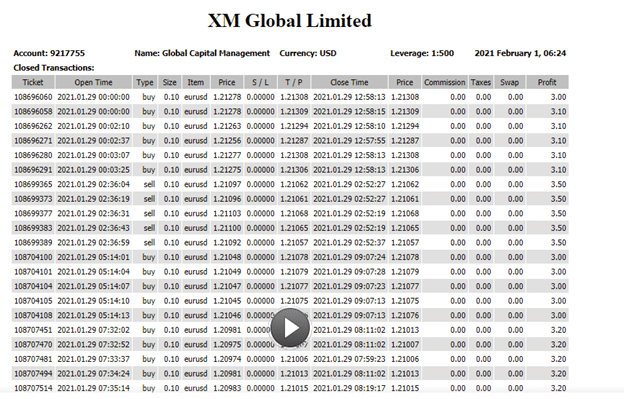Click Account: 9217755 text
The image size is (624, 399).
tap(49, 53)
